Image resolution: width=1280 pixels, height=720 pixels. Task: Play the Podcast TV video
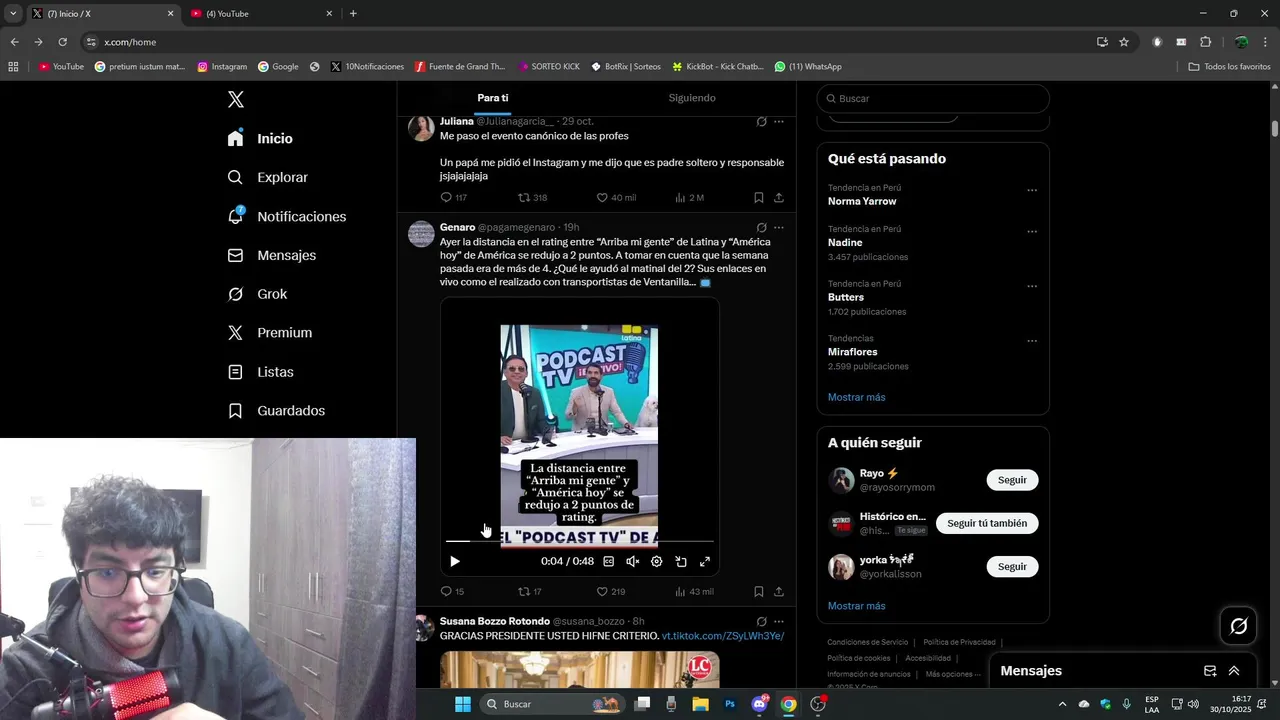pyautogui.click(x=455, y=562)
